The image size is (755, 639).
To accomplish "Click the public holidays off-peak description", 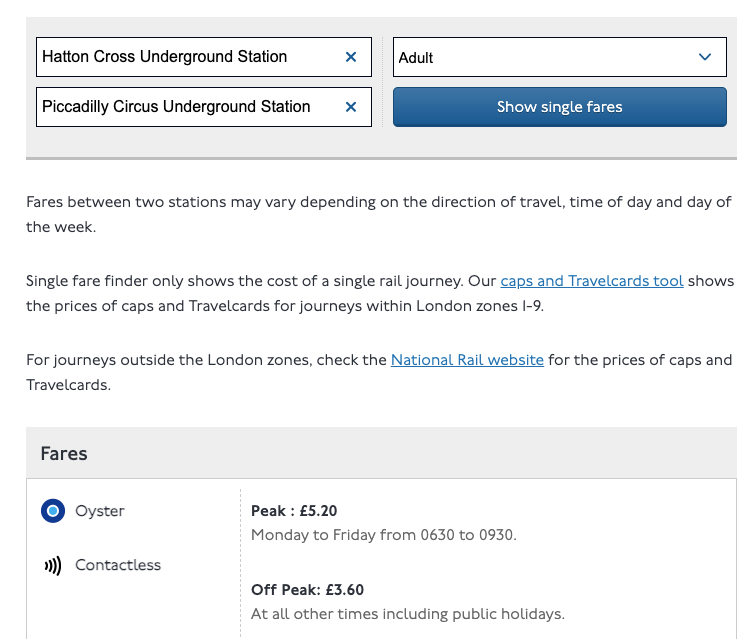I will (407, 614).
